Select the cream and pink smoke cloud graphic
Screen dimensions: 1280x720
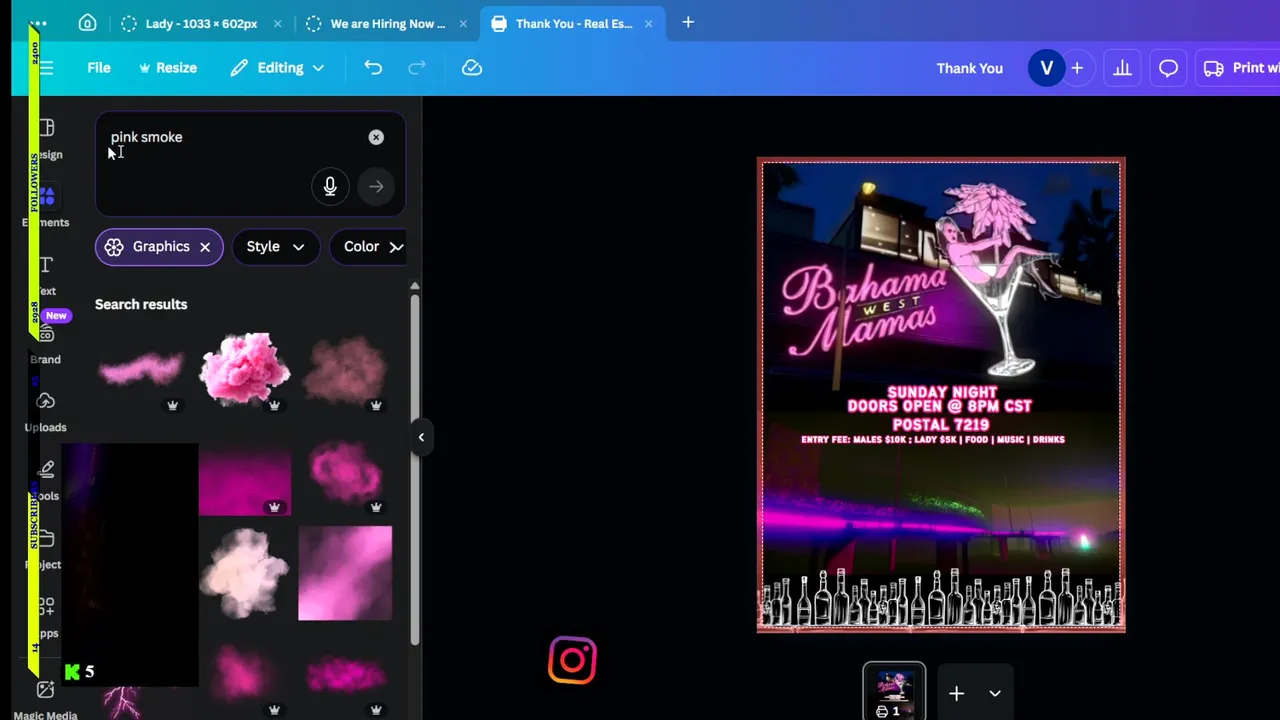(x=244, y=574)
